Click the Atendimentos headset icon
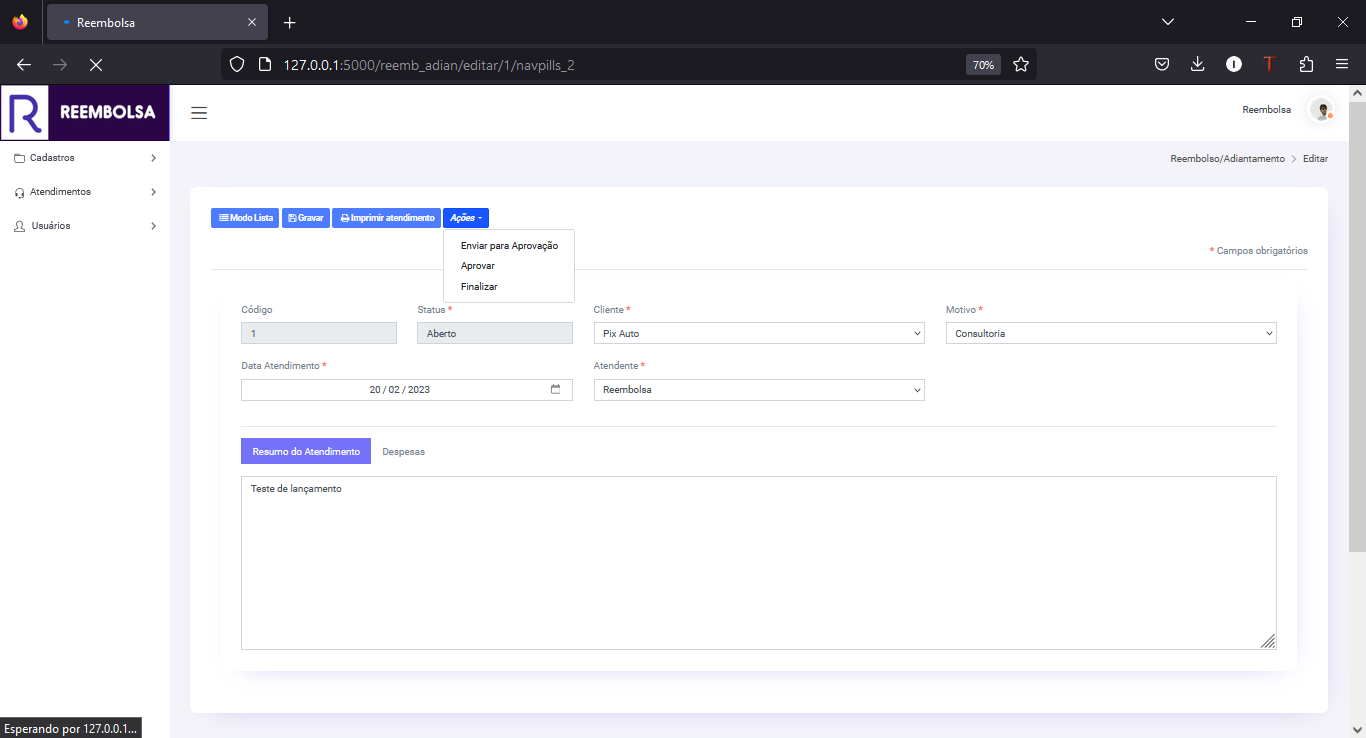1366x738 pixels. (20, 191)
